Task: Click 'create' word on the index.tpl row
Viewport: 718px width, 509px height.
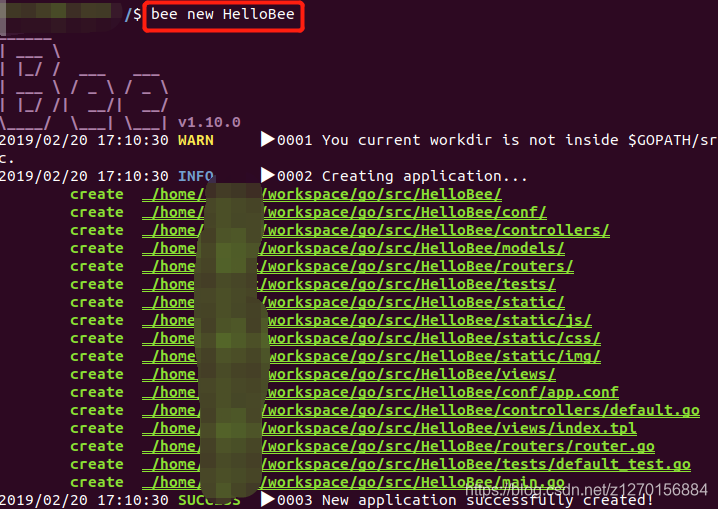Action: tap(97, 428)
